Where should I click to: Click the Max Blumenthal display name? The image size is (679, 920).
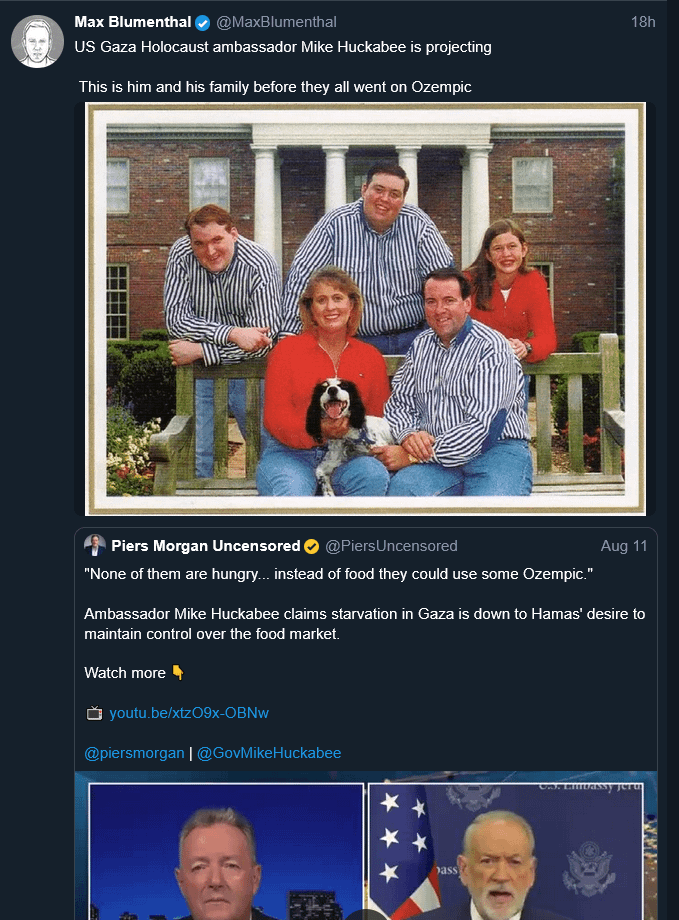click(x=133, y=22)
